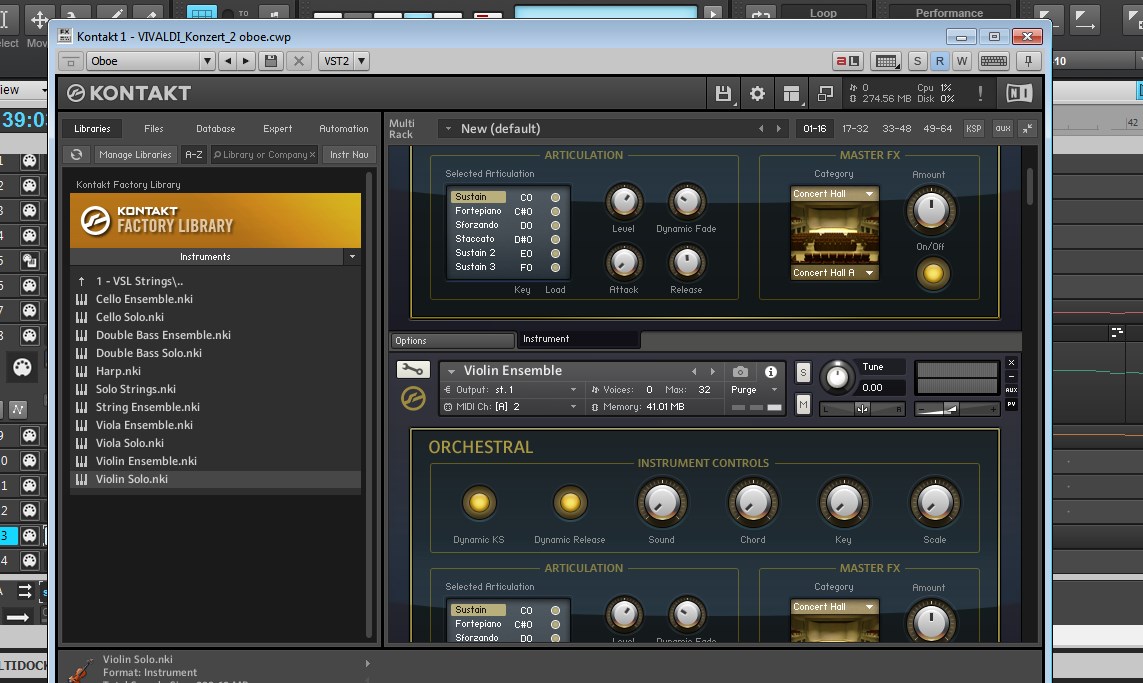
Task: Take a snapshot with the camera icon
Action: [x=740, y=371]
